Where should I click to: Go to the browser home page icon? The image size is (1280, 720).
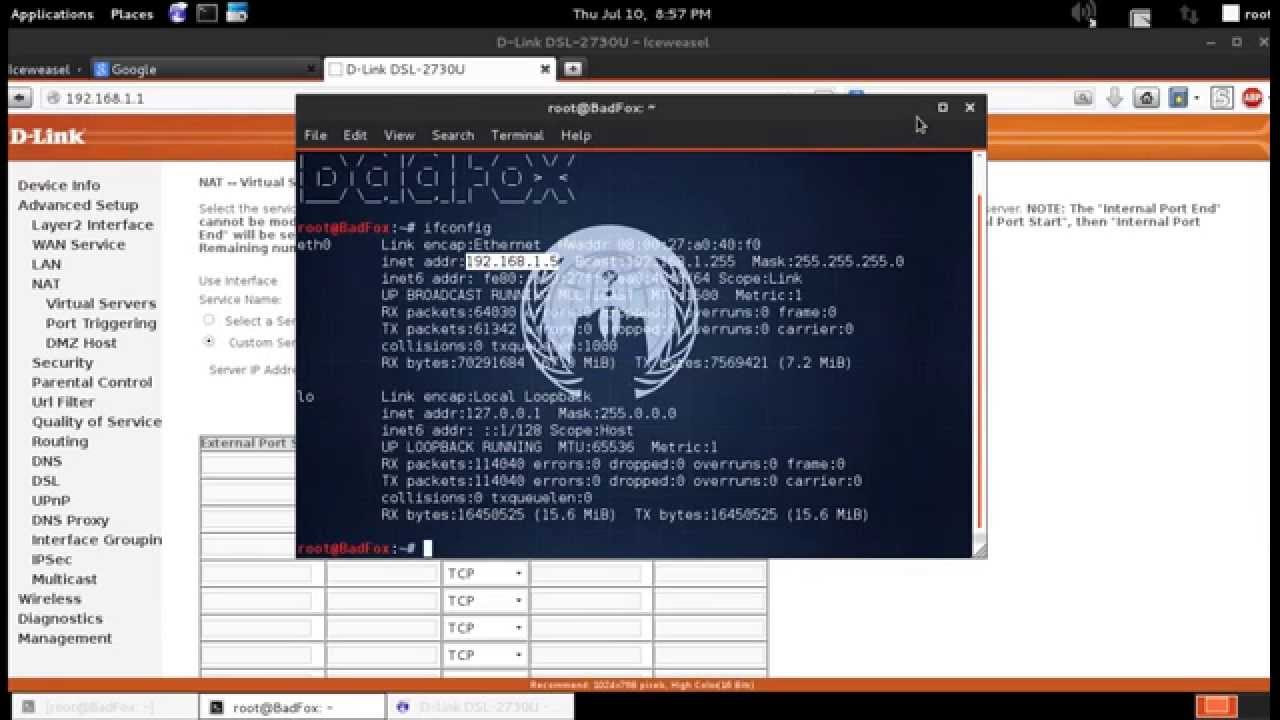click(x=1147, y=98)
